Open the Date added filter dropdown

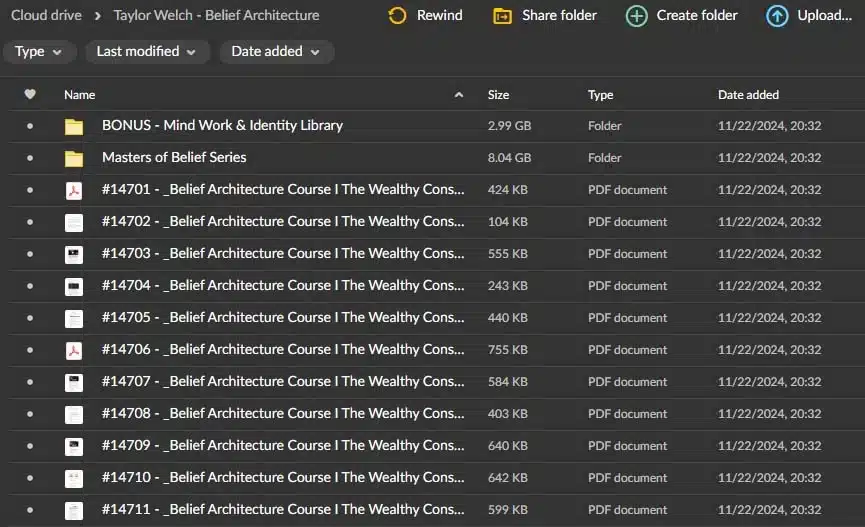tap(276, 52)
